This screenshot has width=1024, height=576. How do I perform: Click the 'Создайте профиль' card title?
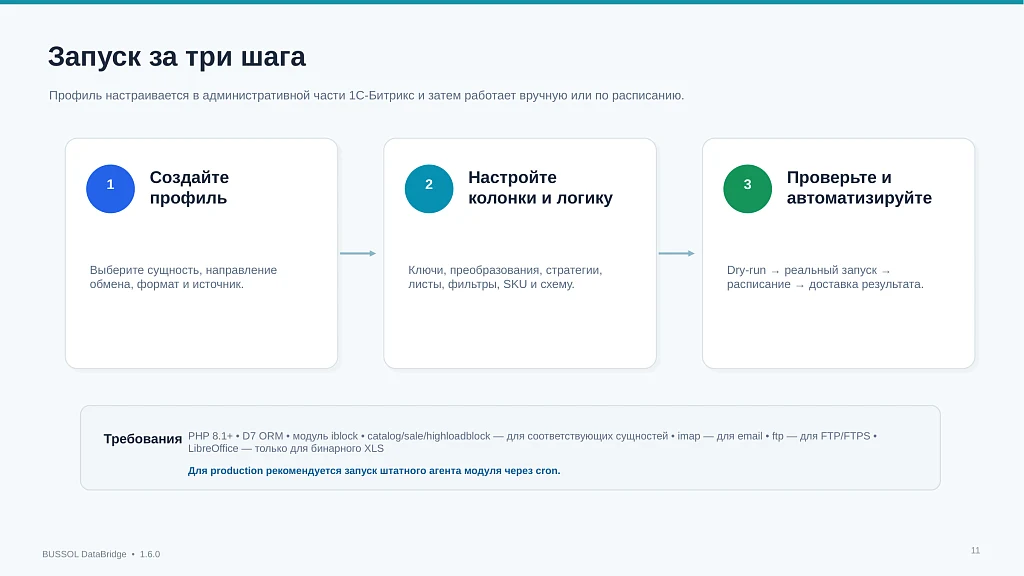189,187
